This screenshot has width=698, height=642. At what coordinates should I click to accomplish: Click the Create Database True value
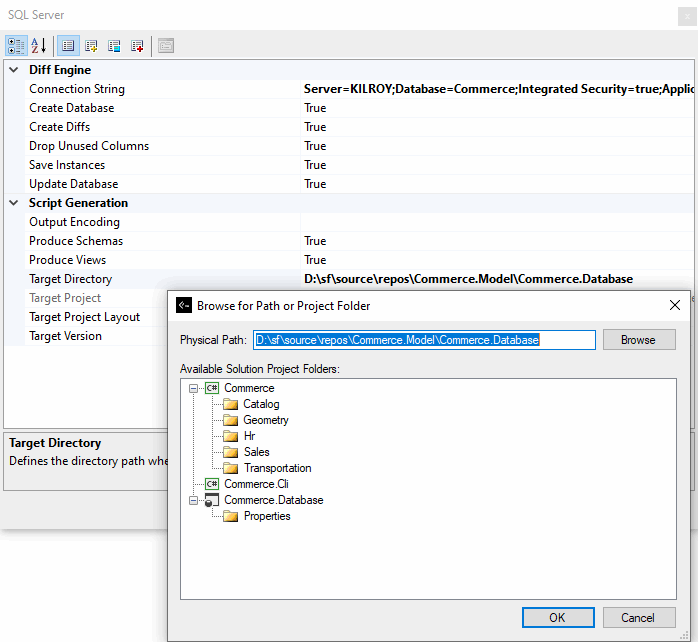tap(315, 108)
